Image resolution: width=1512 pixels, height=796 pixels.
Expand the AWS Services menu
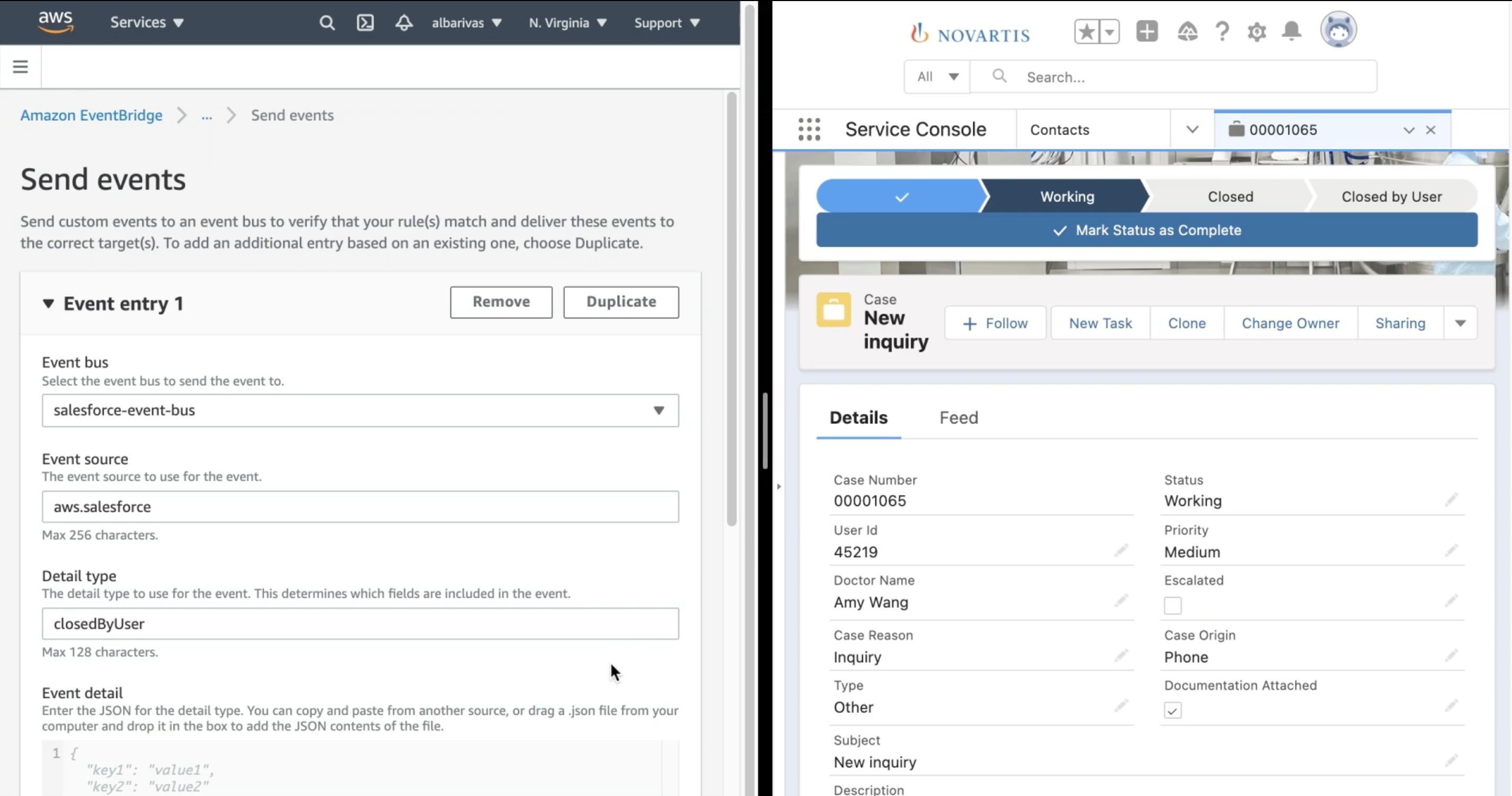pyautogui.click(x=147, y=22)
